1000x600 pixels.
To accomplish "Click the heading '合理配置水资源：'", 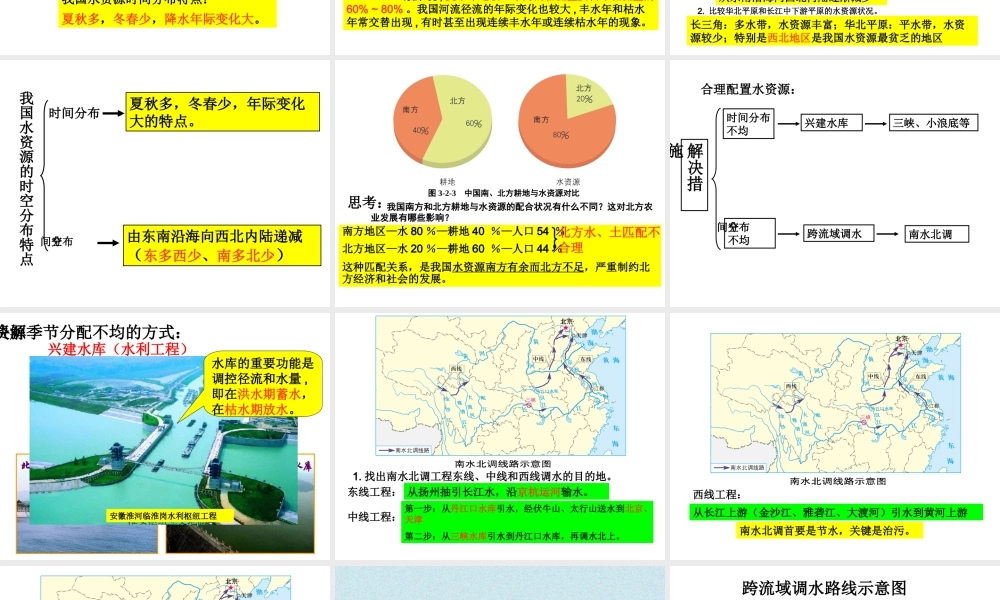I will (x=748, y=89).
